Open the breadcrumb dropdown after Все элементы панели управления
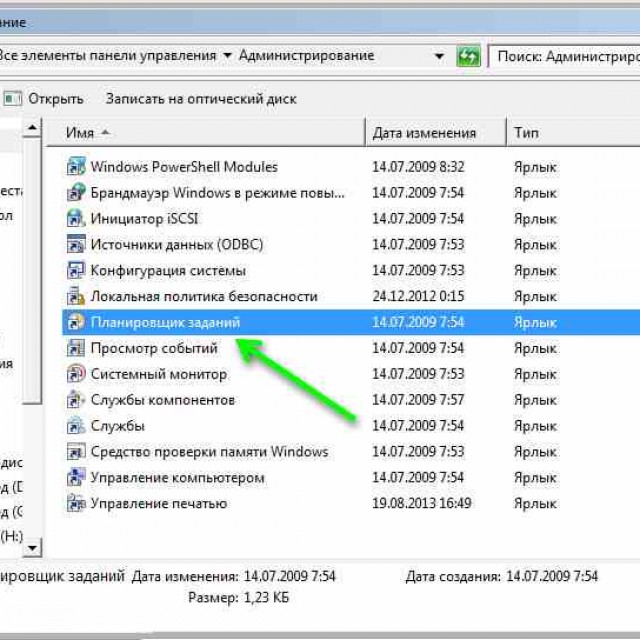640x640 pixels. (x=227, y=56)
